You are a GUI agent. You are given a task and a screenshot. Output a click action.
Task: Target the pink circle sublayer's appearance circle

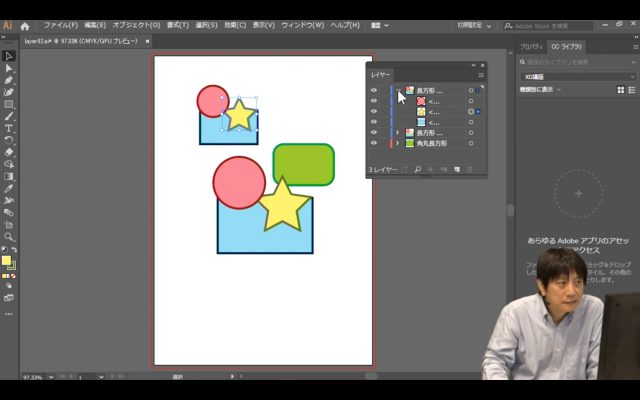click(471, 101)
